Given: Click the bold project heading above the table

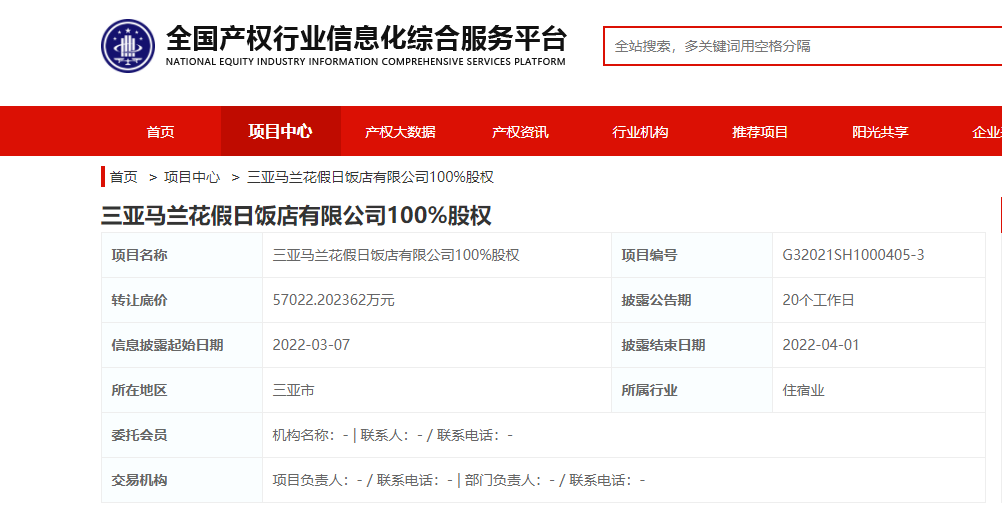Looking at the screenshot, I should click(296, 215).
